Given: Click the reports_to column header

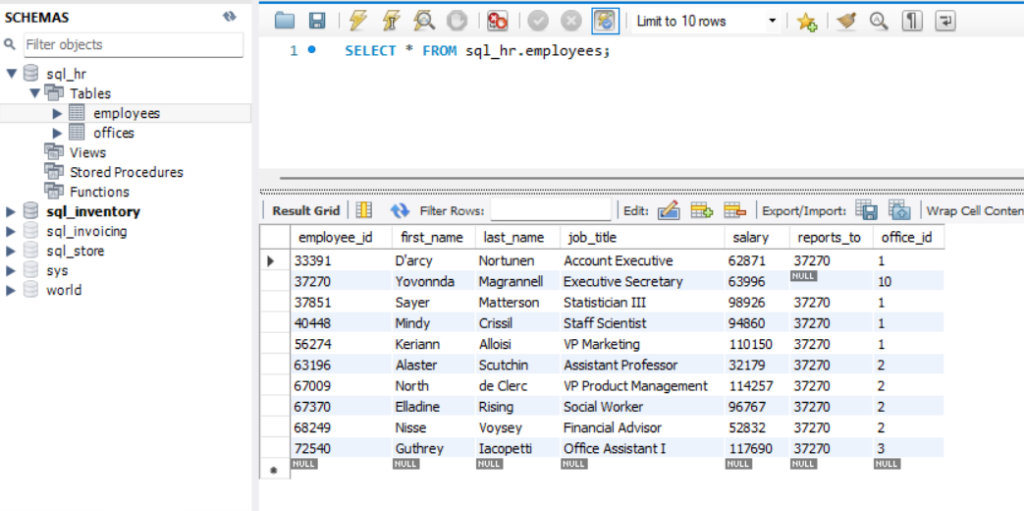Looking at the screenshot, I should click(831, 237).
